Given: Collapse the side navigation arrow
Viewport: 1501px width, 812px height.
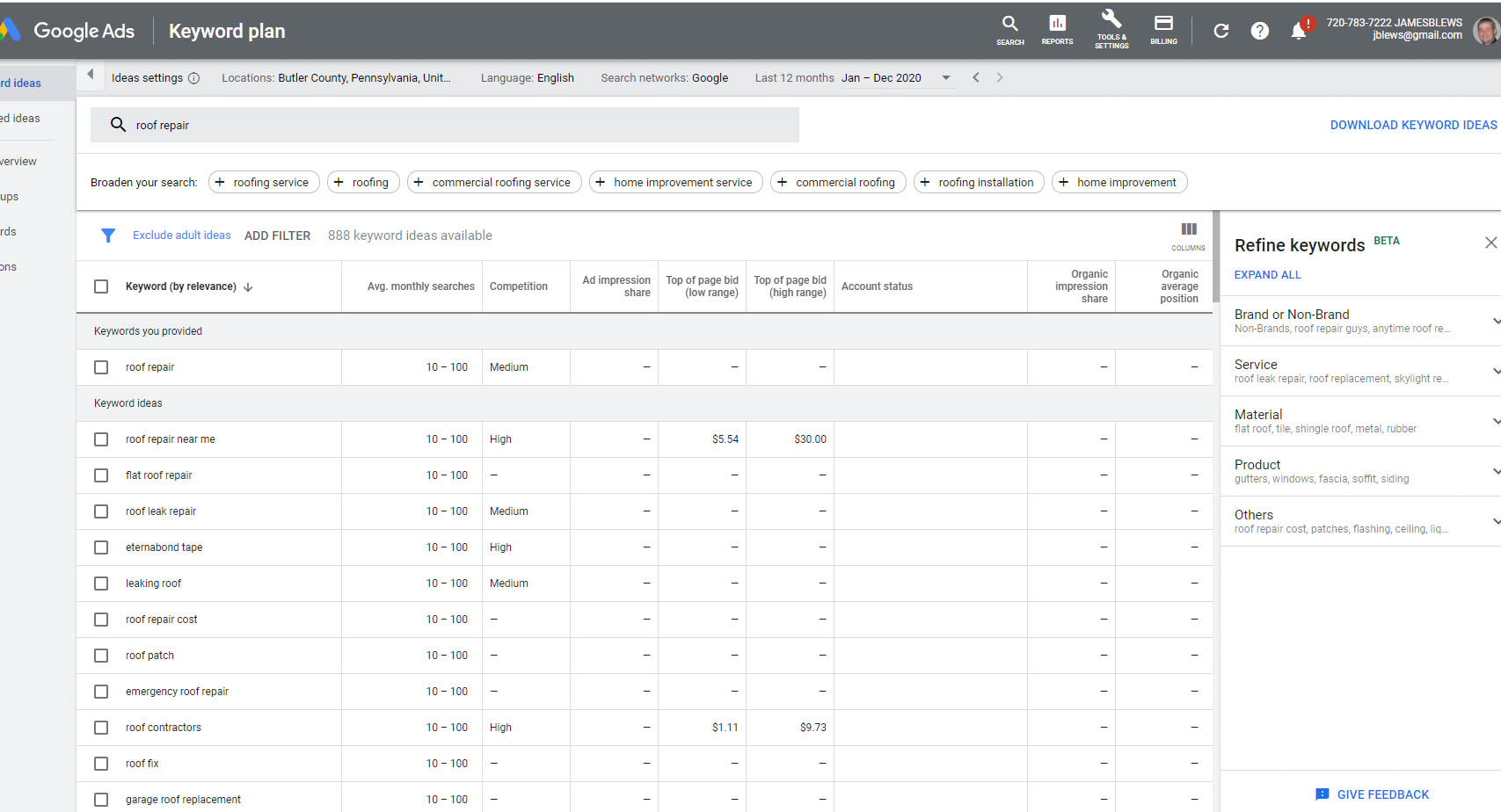Looking at the screenshot, I should pos(90,75).
